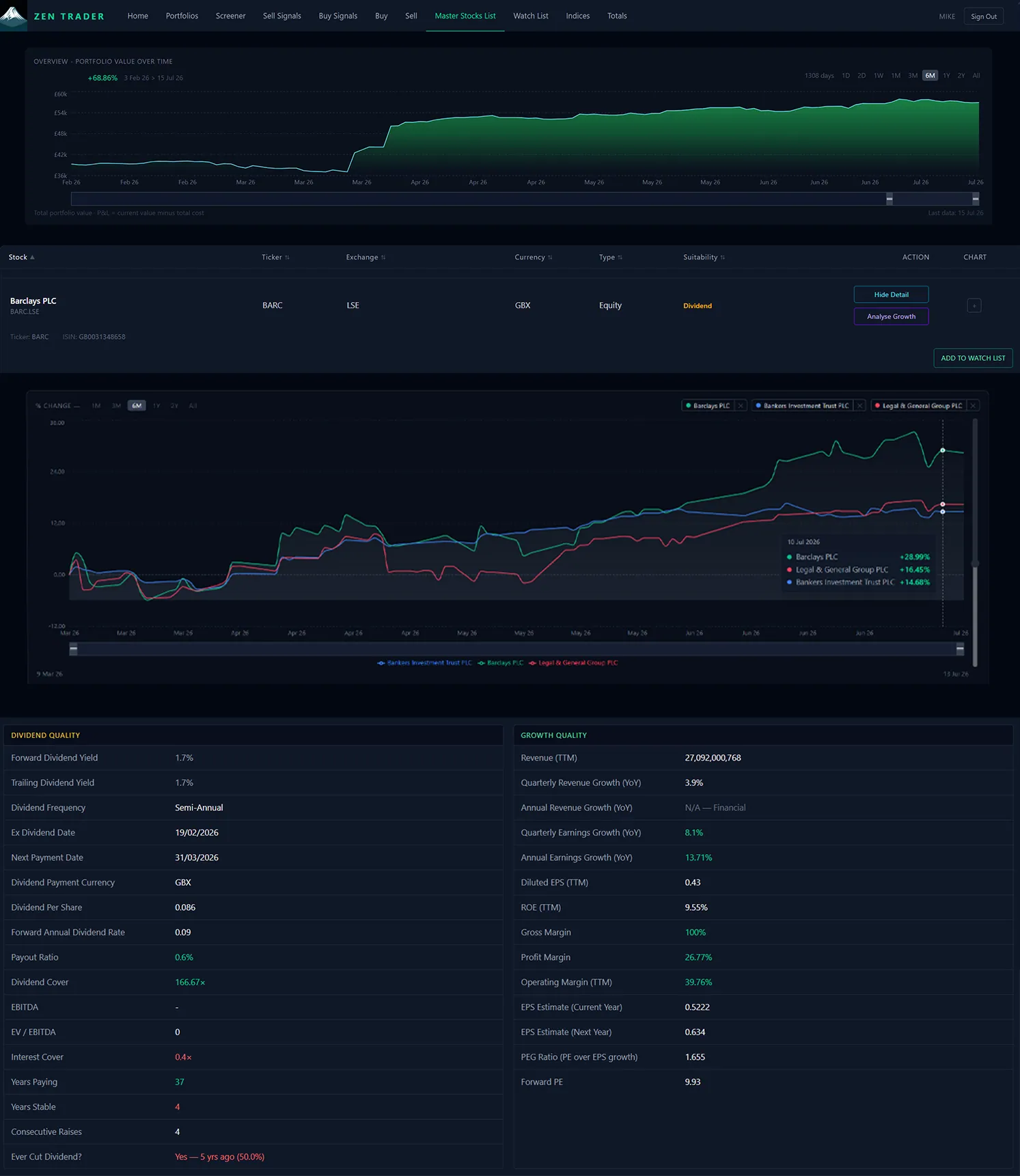Switch to the Watch List tab
This screenshot has width=1020, height=1176.
pos(530,16)
